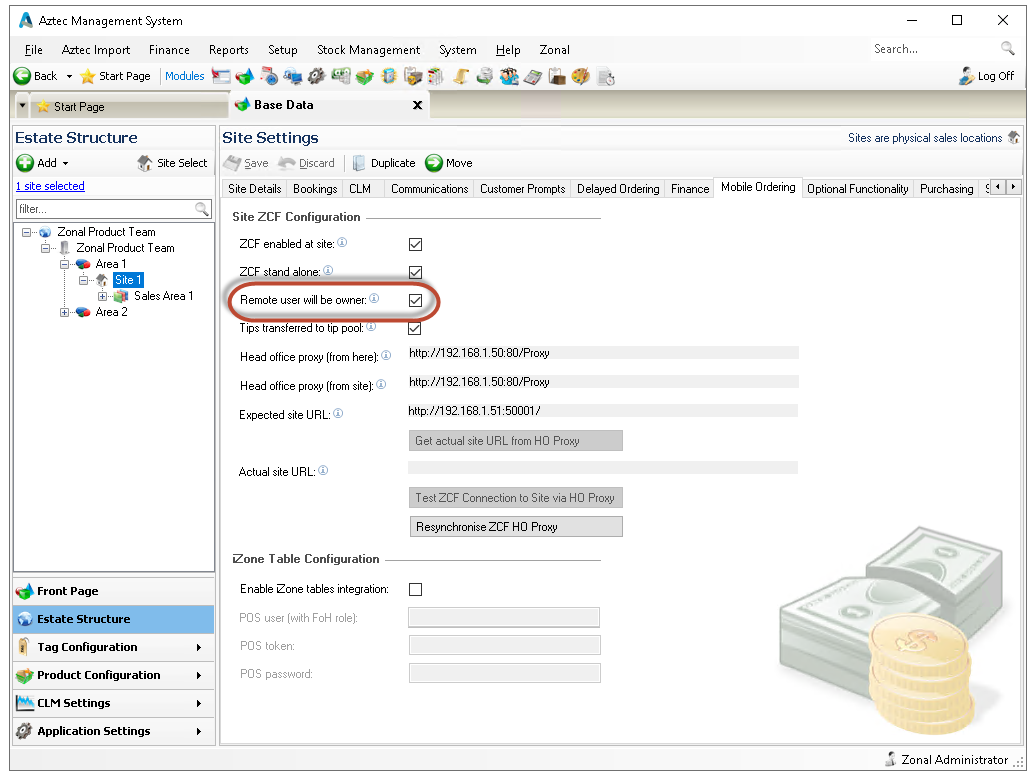Click info icon beside Expected site URL
Viewport: 1034px width, 775px height.
338,414
